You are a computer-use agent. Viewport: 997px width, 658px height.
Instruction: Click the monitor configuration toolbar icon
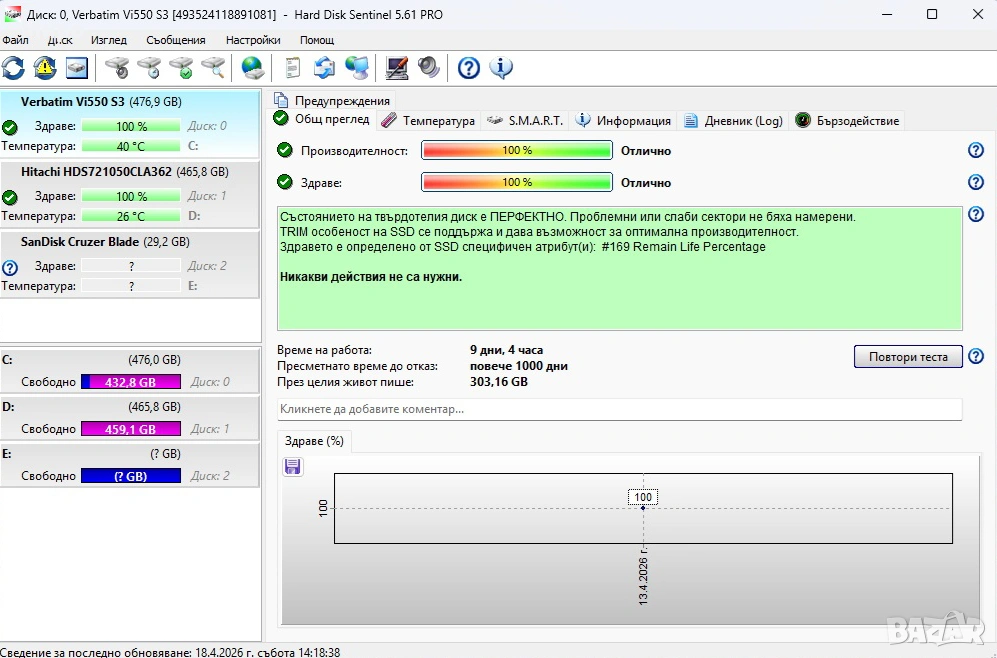397,68
